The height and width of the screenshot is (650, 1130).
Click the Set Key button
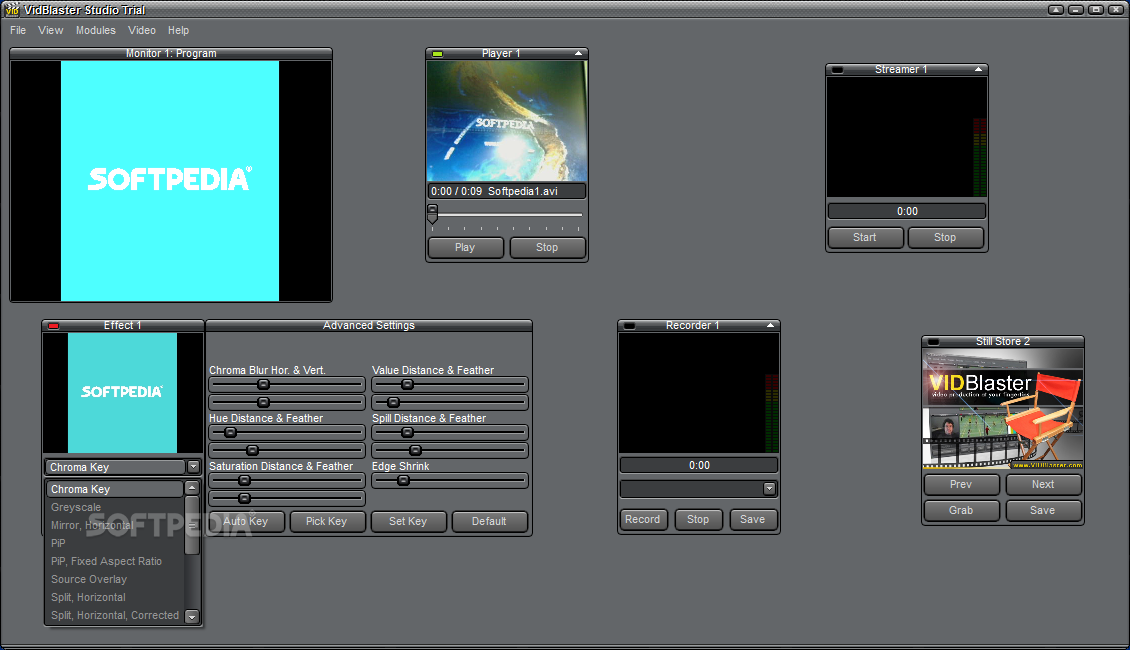pyautogui.click(x=408, y=521)
